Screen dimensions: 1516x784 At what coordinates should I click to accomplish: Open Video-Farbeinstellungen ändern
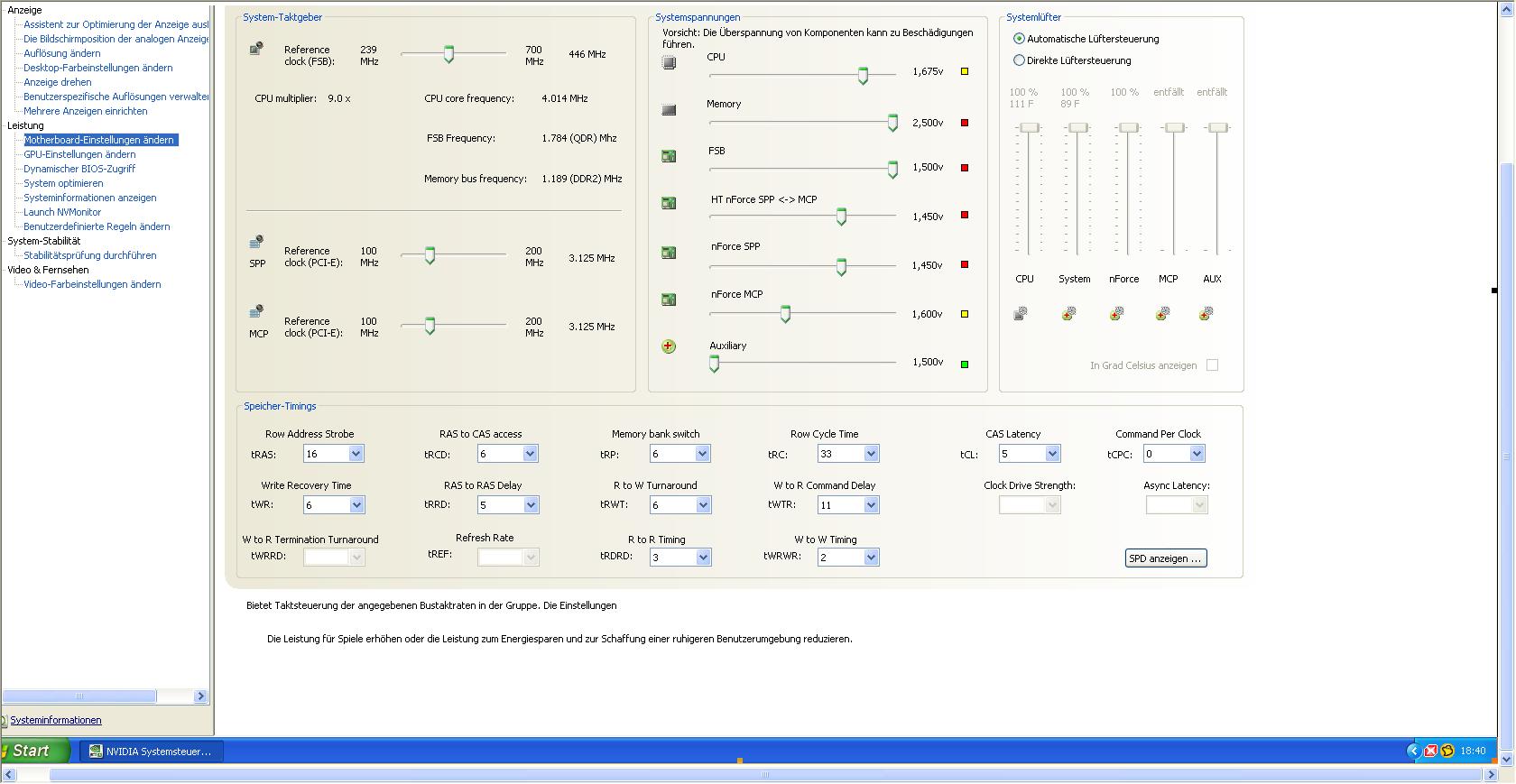coord(92,284)
